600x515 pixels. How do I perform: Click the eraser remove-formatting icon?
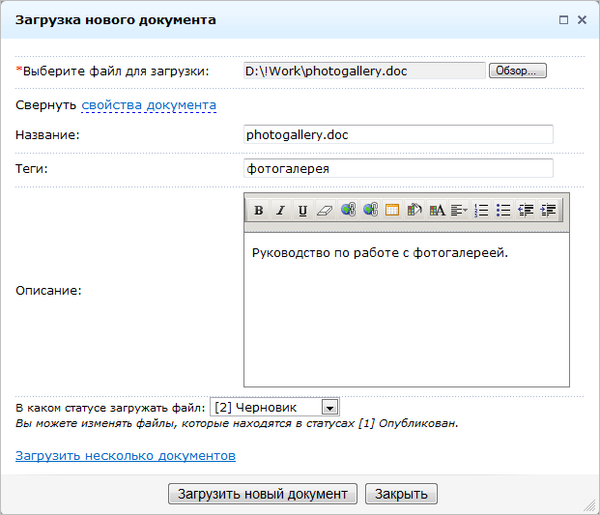(323, 210)
